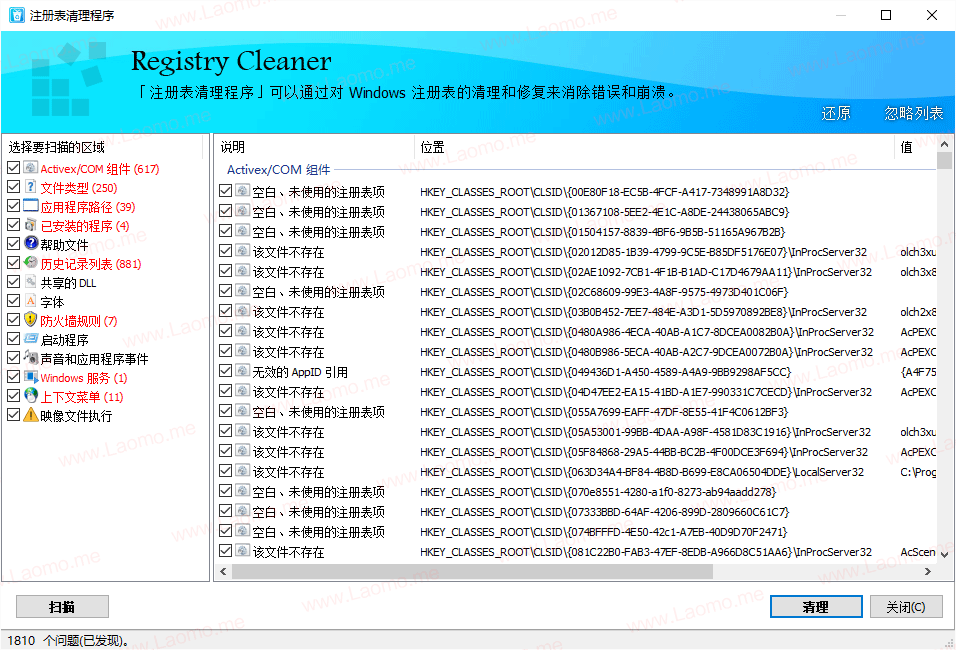Viewport: 956px width, 650px height.
Task: Click the 清理 button
Action: (x=816, y=607)
